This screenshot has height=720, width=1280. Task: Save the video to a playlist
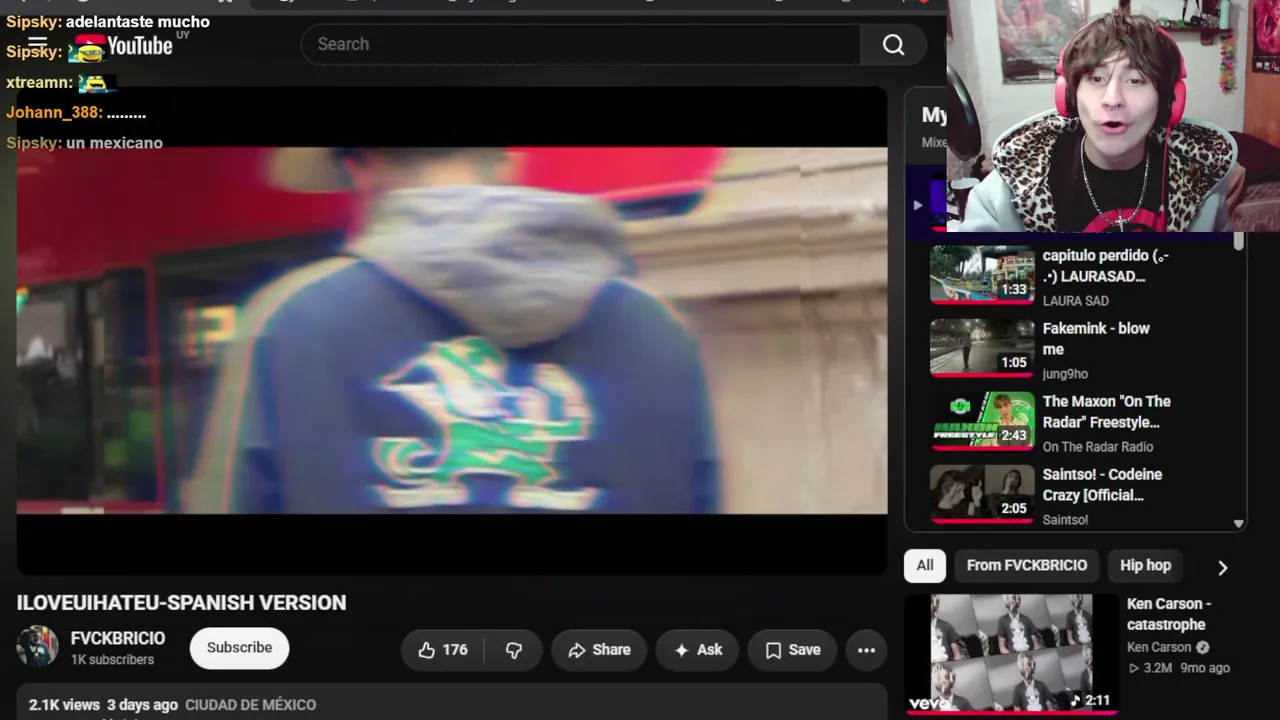coord(792,650)
